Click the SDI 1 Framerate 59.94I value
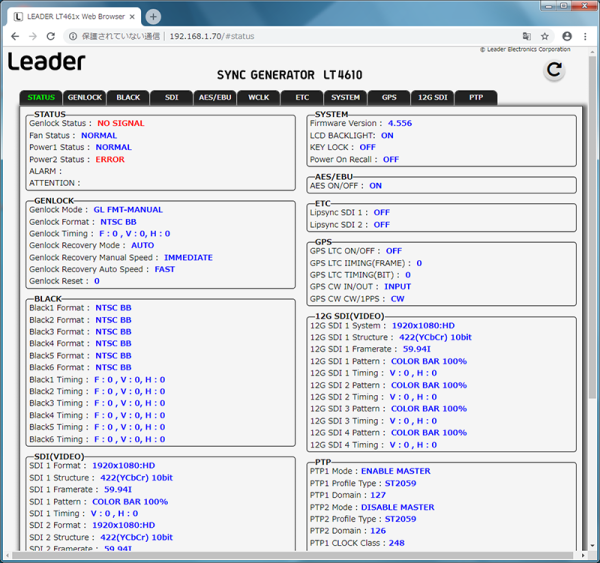 coord(118,490)
